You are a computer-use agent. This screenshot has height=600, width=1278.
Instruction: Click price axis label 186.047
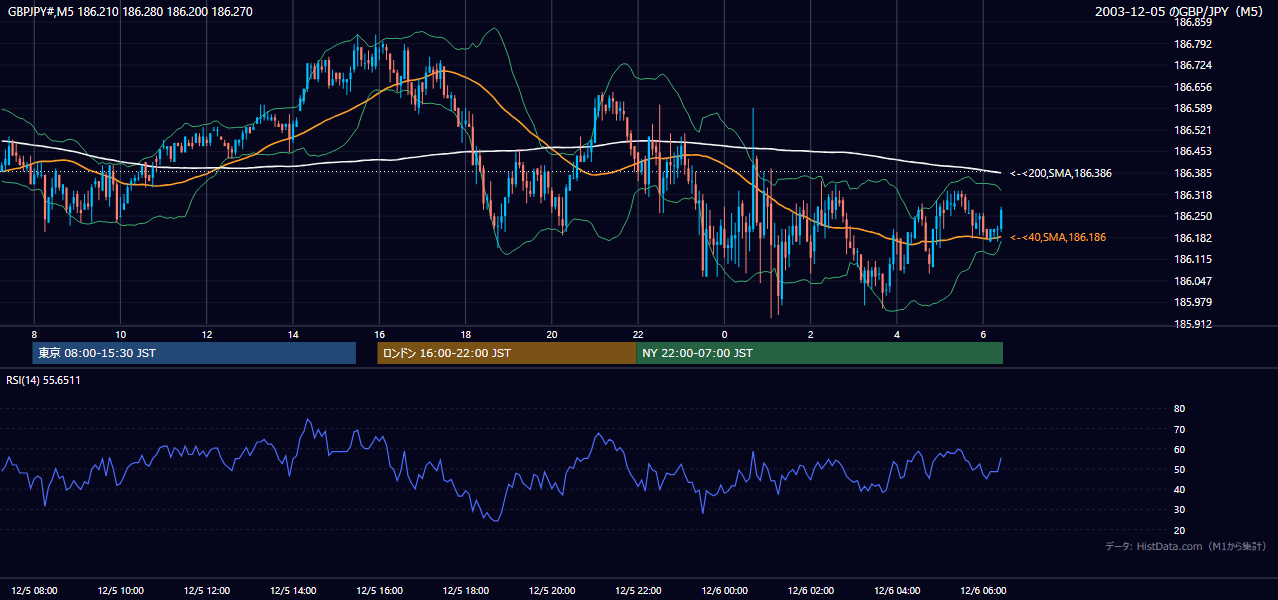click(x=1195, y=281)
